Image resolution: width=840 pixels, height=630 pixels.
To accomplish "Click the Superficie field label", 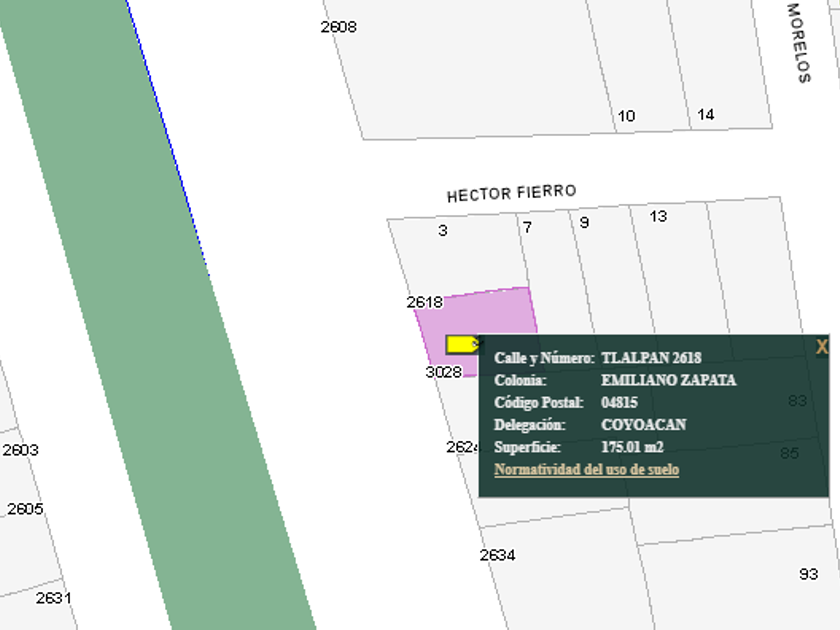I will point(527,447).
